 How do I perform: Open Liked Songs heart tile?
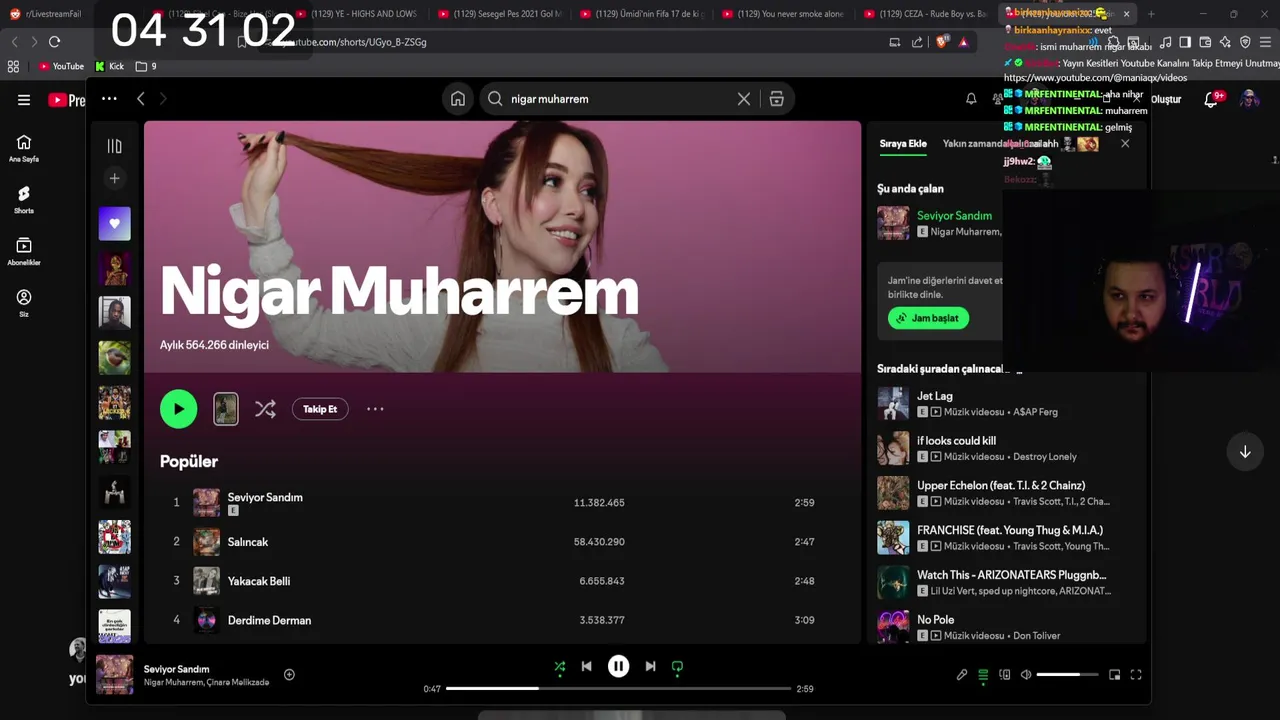(114, 224)
